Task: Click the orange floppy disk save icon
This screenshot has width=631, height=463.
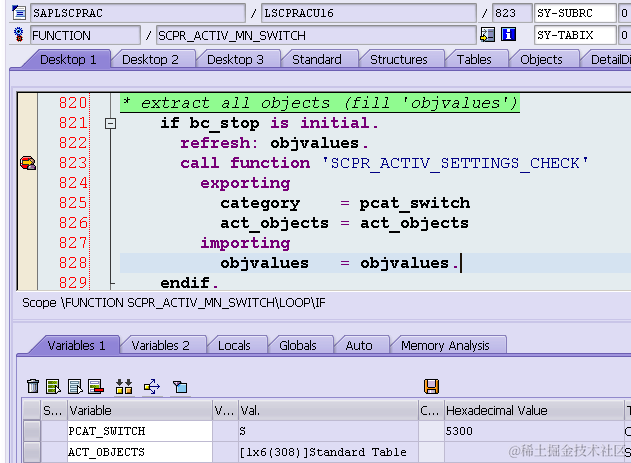Action: (x=431, y=386)
